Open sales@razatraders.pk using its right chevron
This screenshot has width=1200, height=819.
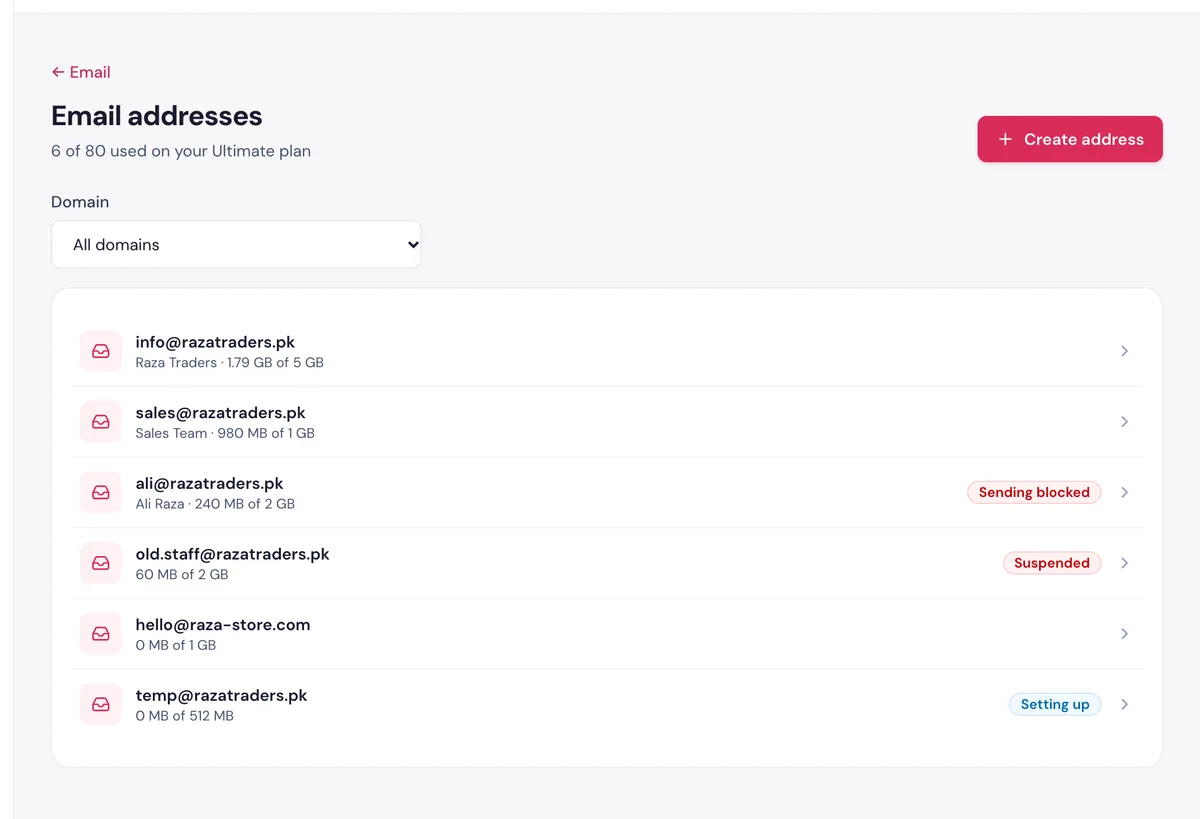click(1124, 422)
